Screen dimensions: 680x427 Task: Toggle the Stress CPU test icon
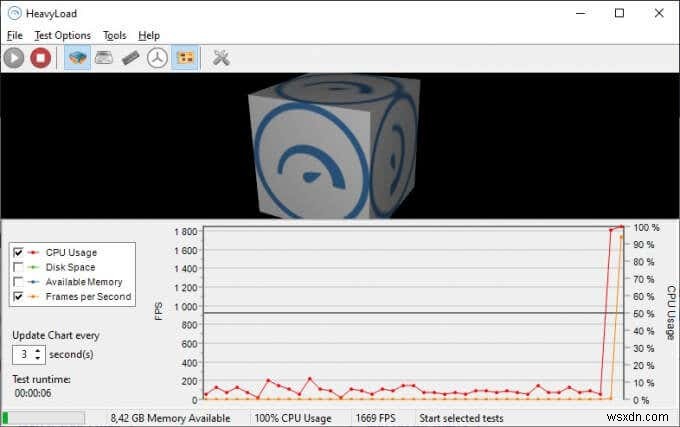78,58
